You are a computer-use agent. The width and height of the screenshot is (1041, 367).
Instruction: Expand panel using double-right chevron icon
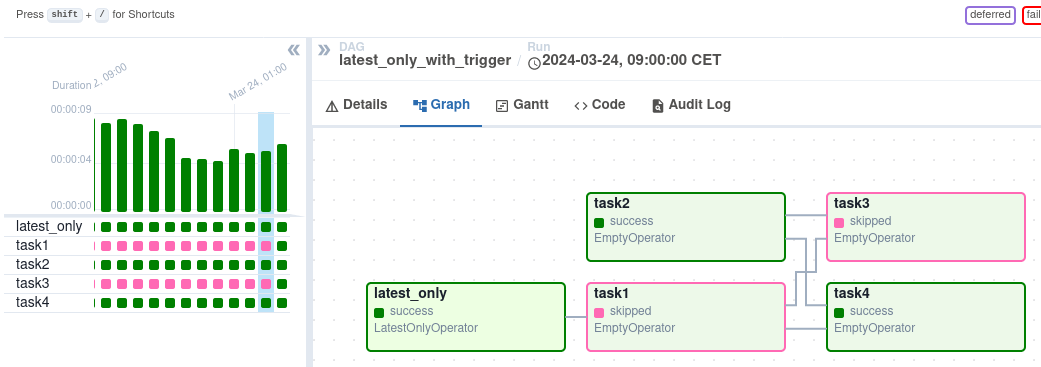(x=324, y=50)
